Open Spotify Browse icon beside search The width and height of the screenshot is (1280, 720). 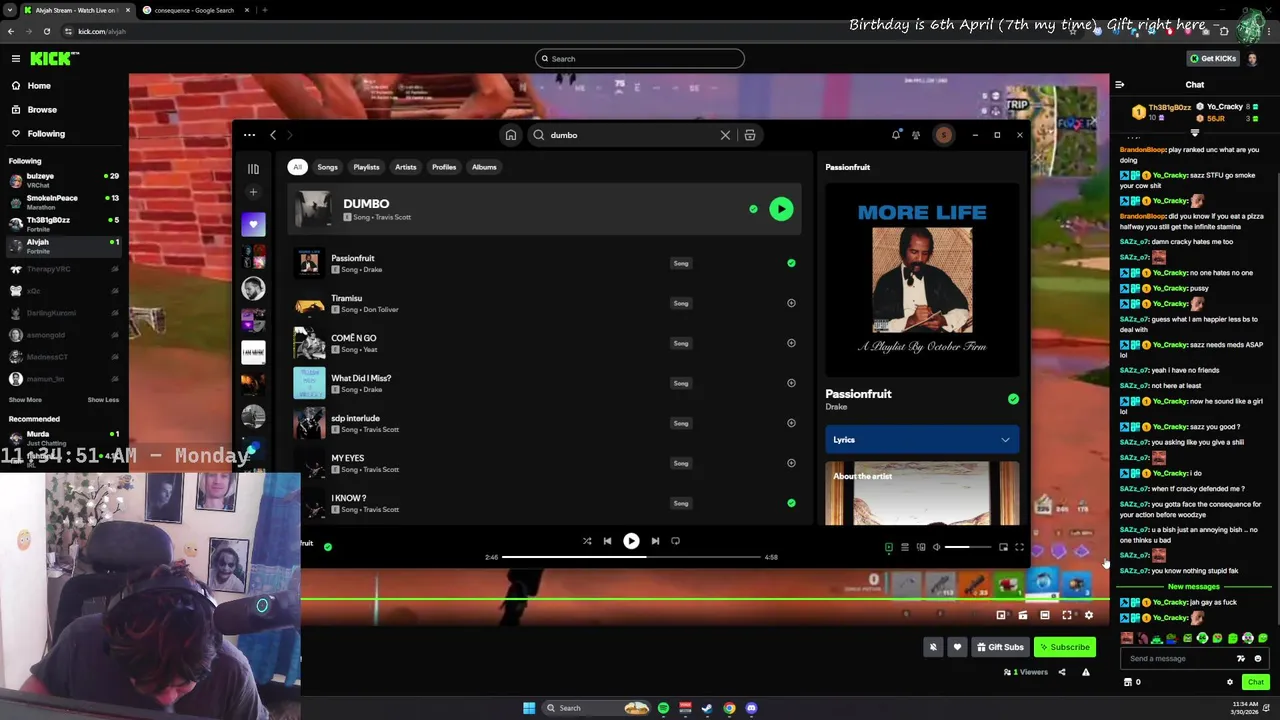(749, 135)
